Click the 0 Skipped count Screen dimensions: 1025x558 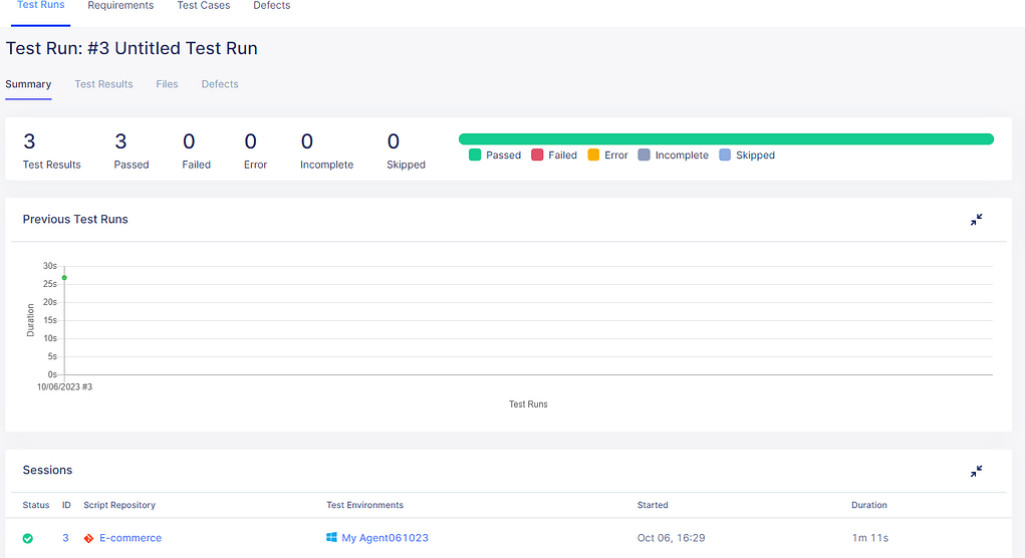[393, 141]
